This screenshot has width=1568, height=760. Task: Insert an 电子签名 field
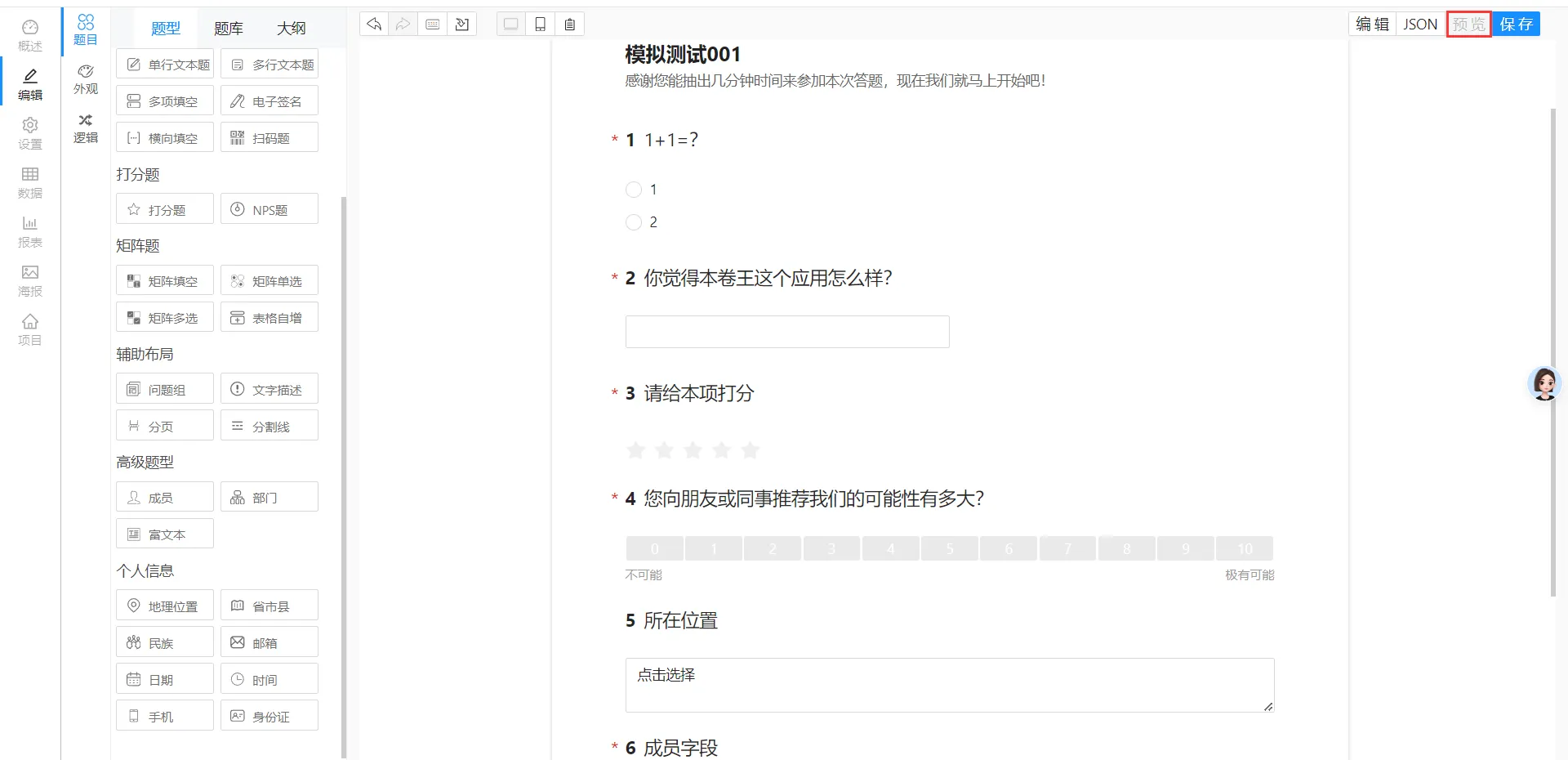[269, 101]
